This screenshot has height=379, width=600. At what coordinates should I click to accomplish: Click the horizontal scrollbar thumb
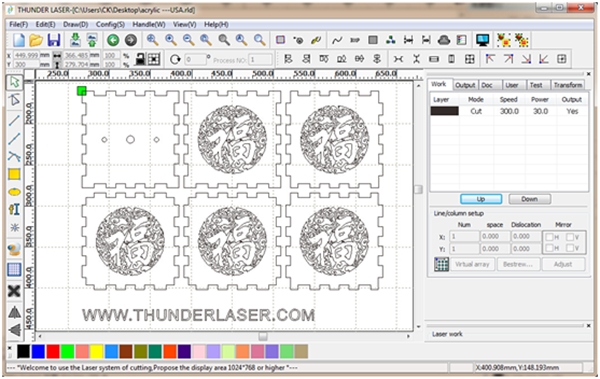tap(263, 336)
